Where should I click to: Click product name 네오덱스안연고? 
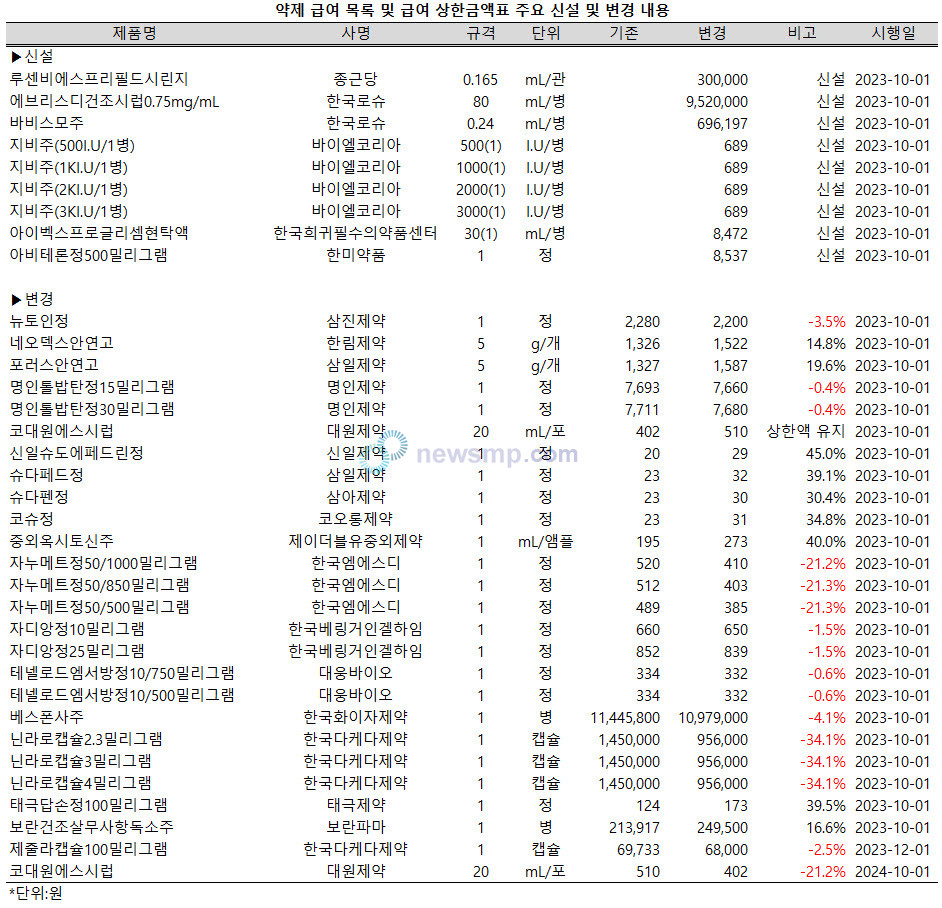(x=62, y=343)
